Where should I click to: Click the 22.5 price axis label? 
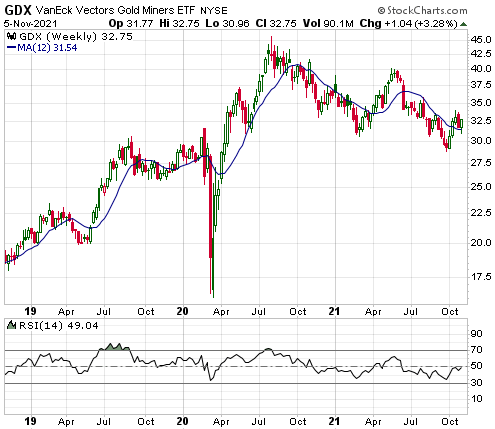[x=481, y=213]
